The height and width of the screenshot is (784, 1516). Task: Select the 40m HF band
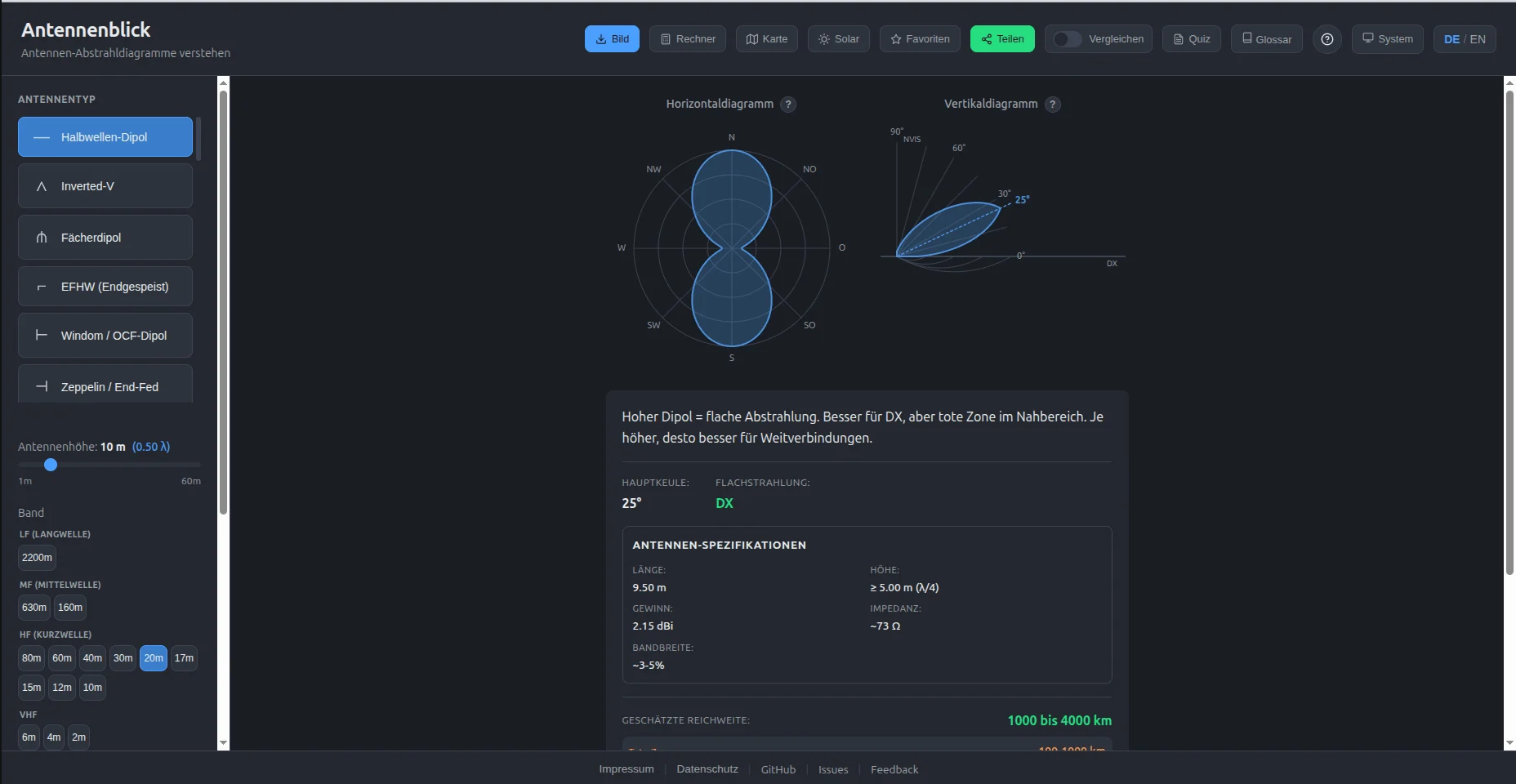pyautogui.click(x=92, y=658)
